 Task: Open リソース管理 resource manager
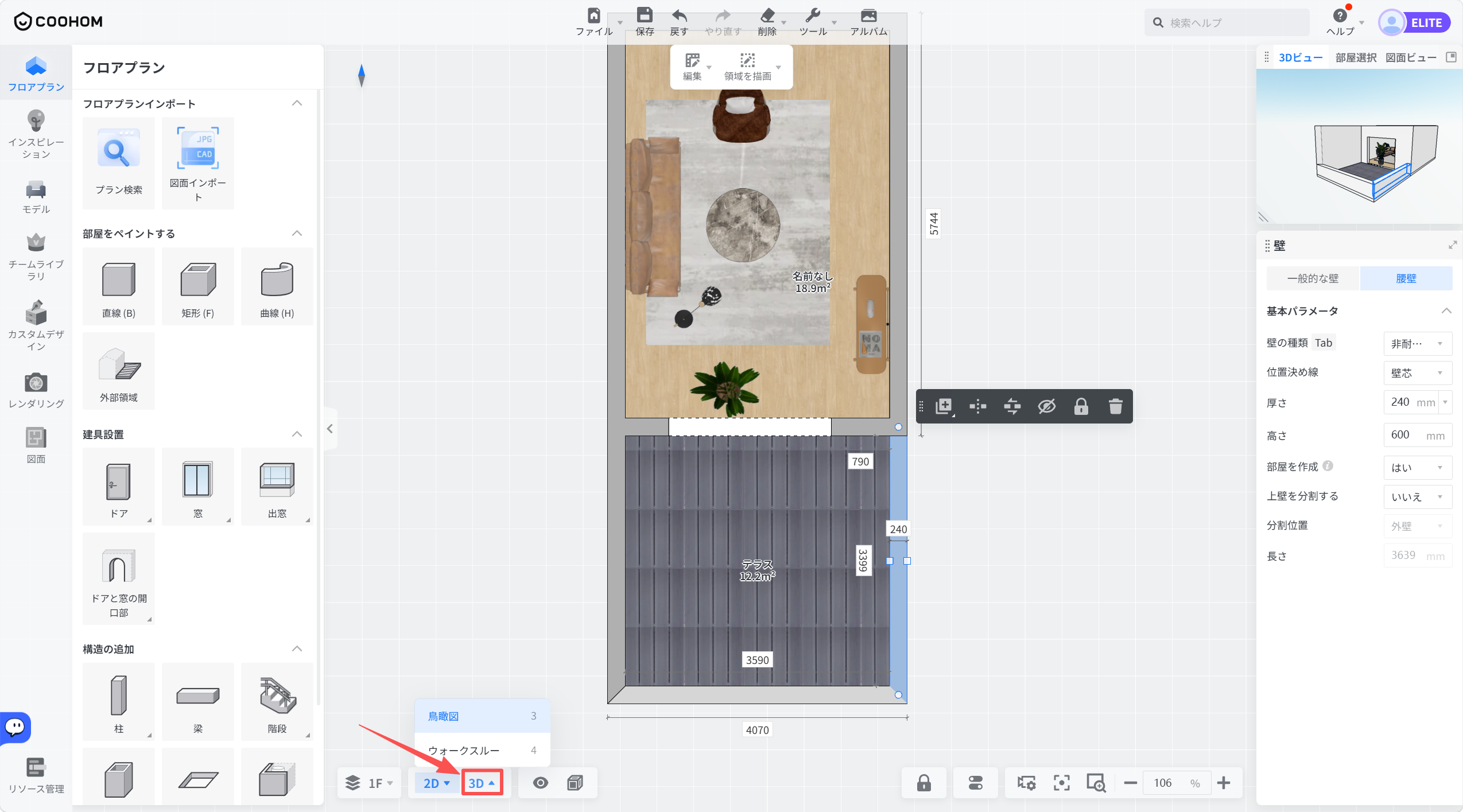point(36,775)
